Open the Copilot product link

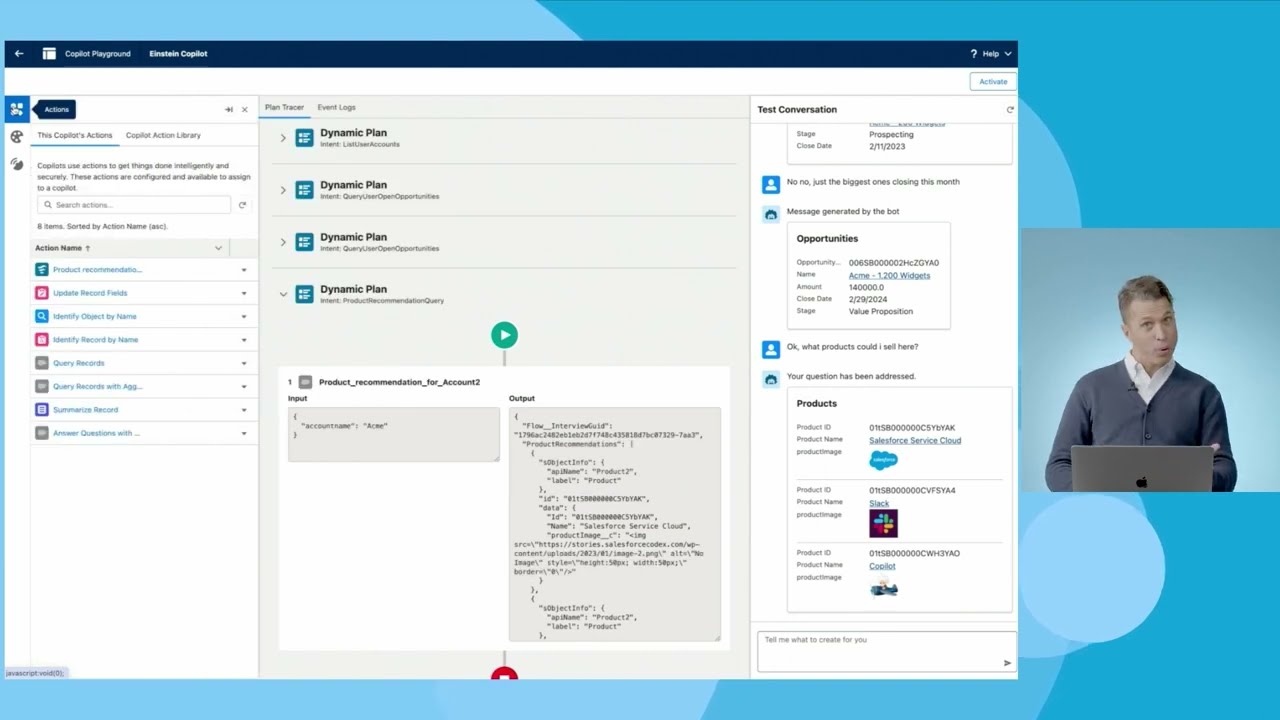882,566
